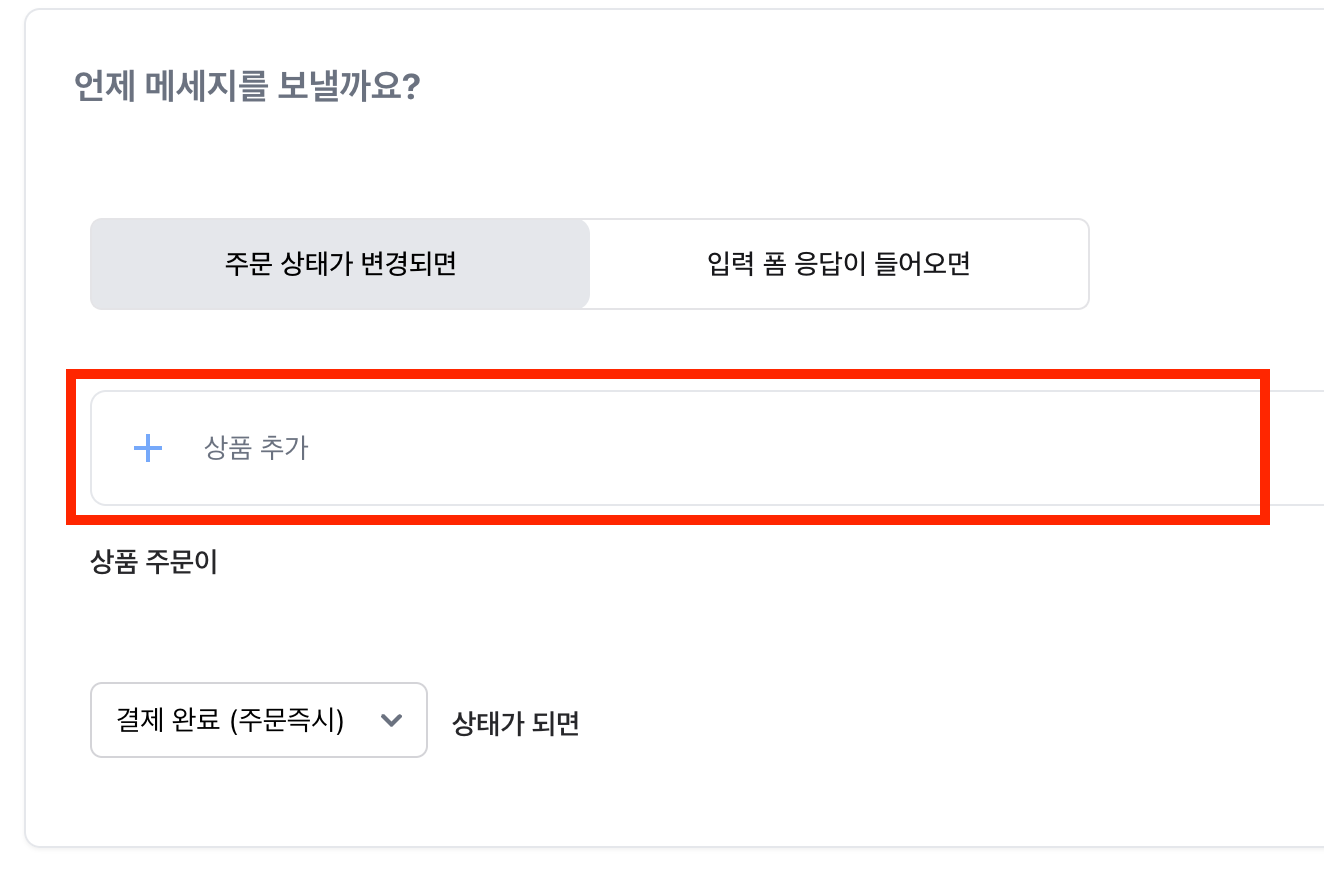Activate the right segment of the trigger switcher

click(x=838, y=264)
